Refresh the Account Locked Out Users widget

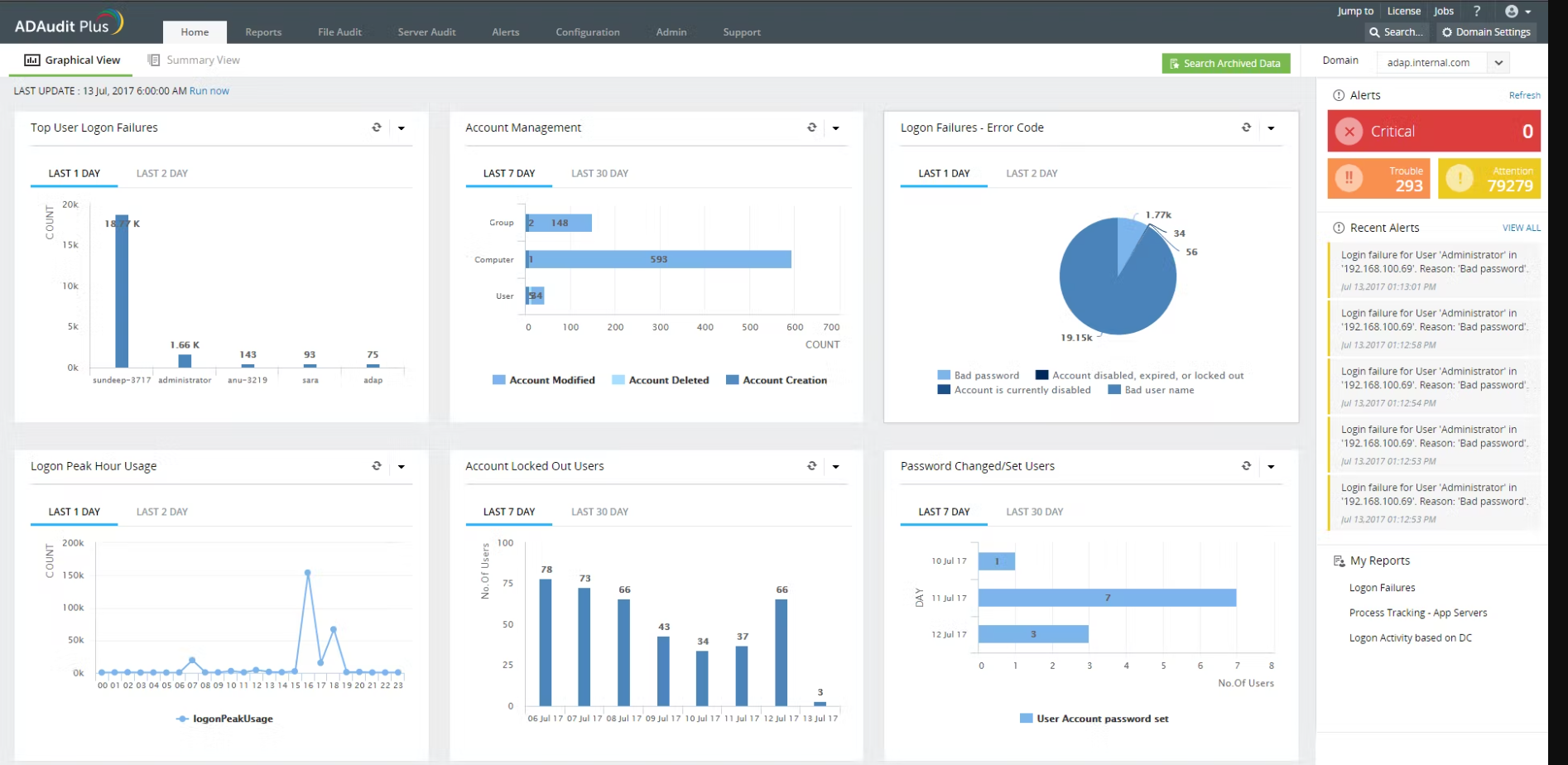pyautogui.click(x=811, y=466)
